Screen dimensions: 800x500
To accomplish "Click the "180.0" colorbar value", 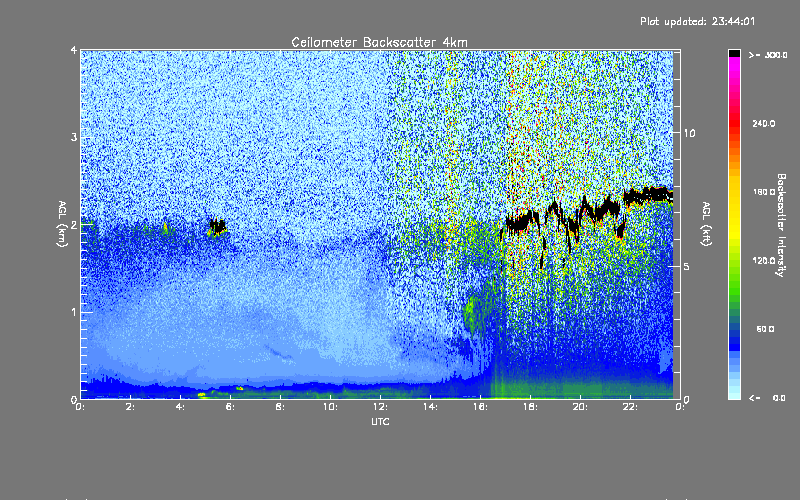I will (x=764, y=192).
